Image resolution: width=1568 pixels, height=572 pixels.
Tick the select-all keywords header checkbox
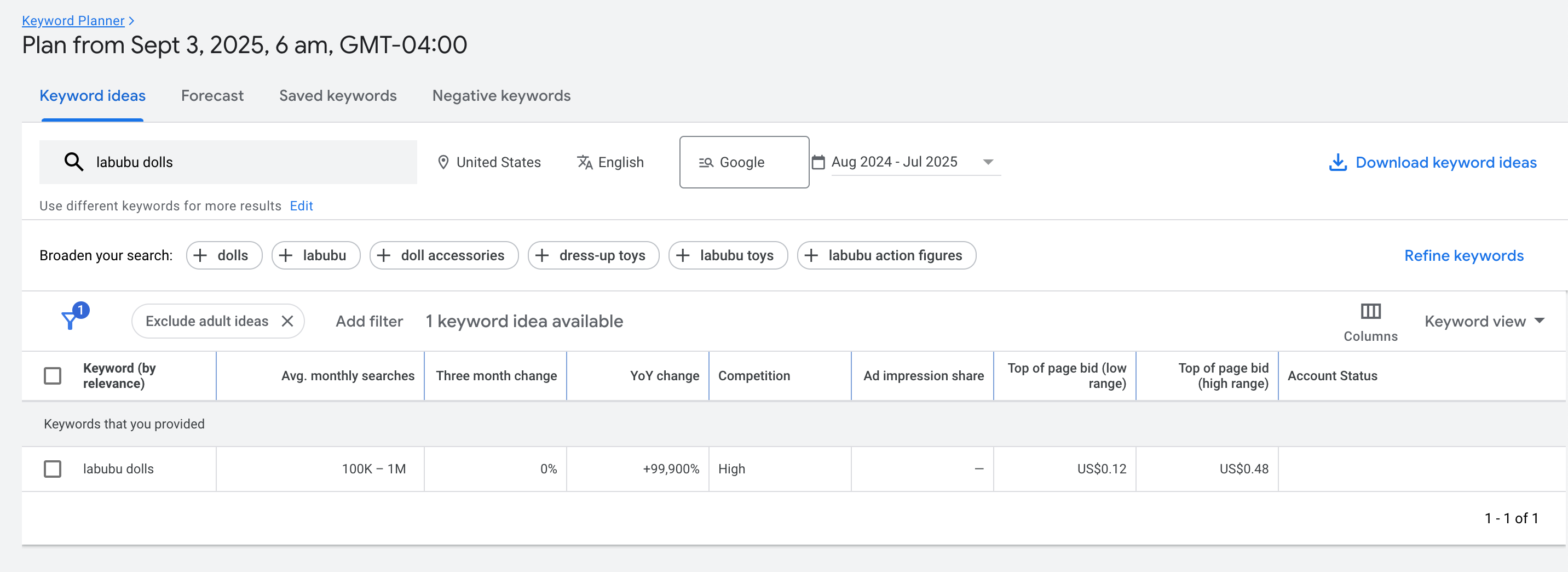53,376
